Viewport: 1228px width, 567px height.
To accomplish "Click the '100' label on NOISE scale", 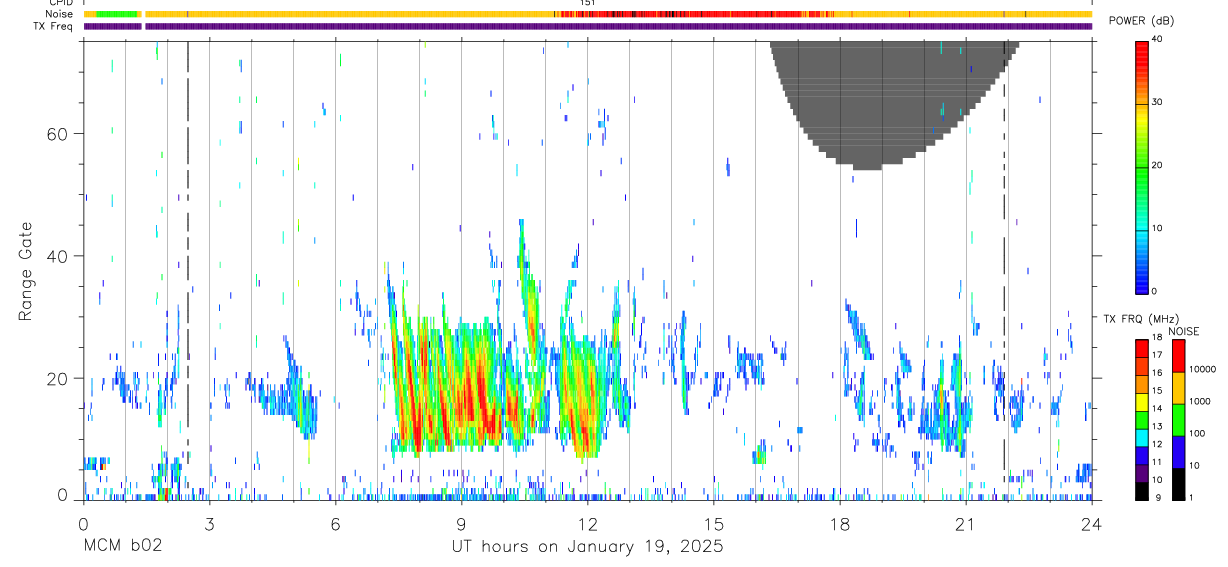I will [1199, 433].
